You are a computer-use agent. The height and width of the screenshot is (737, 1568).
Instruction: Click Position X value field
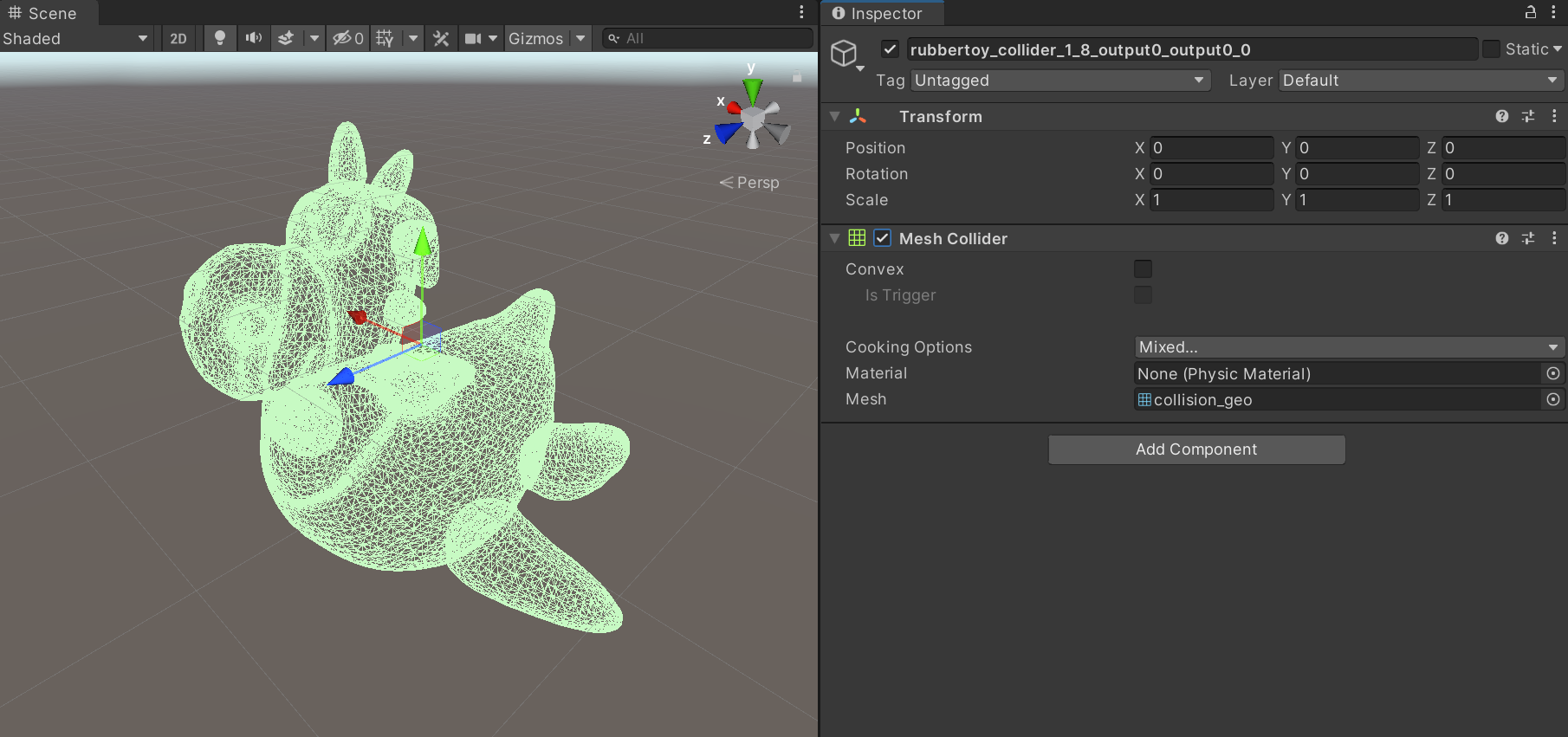[1210, 148]
